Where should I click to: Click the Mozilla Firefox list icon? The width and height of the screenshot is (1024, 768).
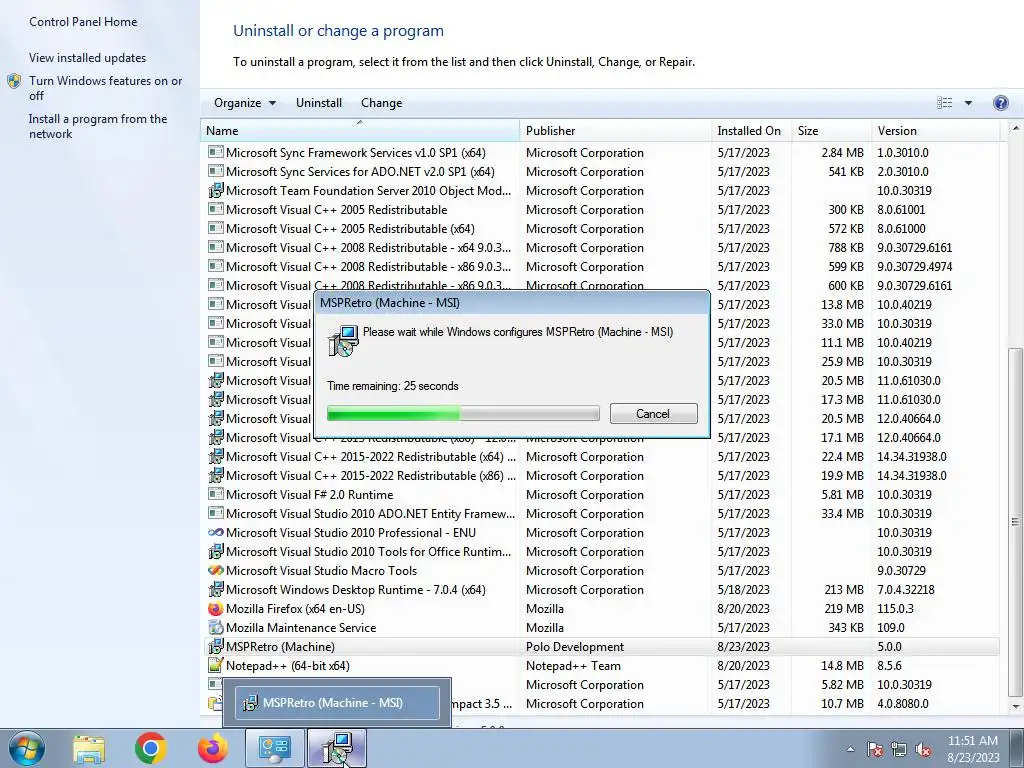click(216, 608)
